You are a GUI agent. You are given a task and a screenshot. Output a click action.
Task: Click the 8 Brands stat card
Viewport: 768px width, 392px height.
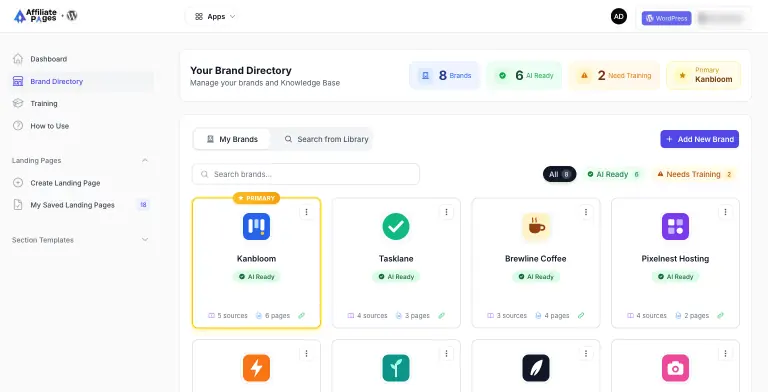445,75
